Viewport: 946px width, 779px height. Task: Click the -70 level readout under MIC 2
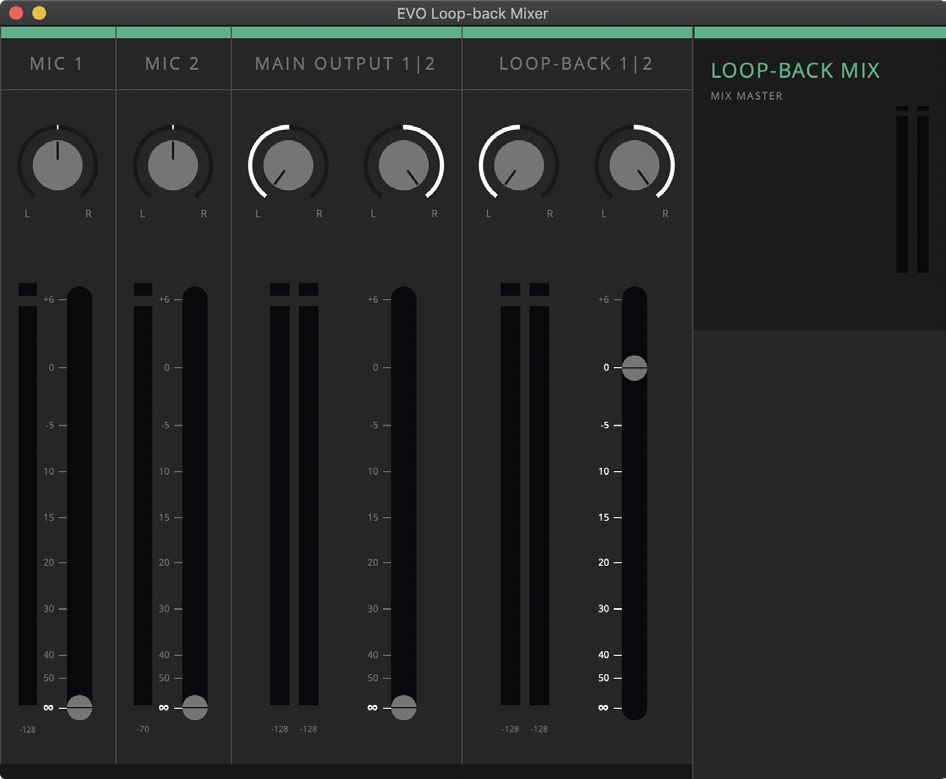point(143,729)
